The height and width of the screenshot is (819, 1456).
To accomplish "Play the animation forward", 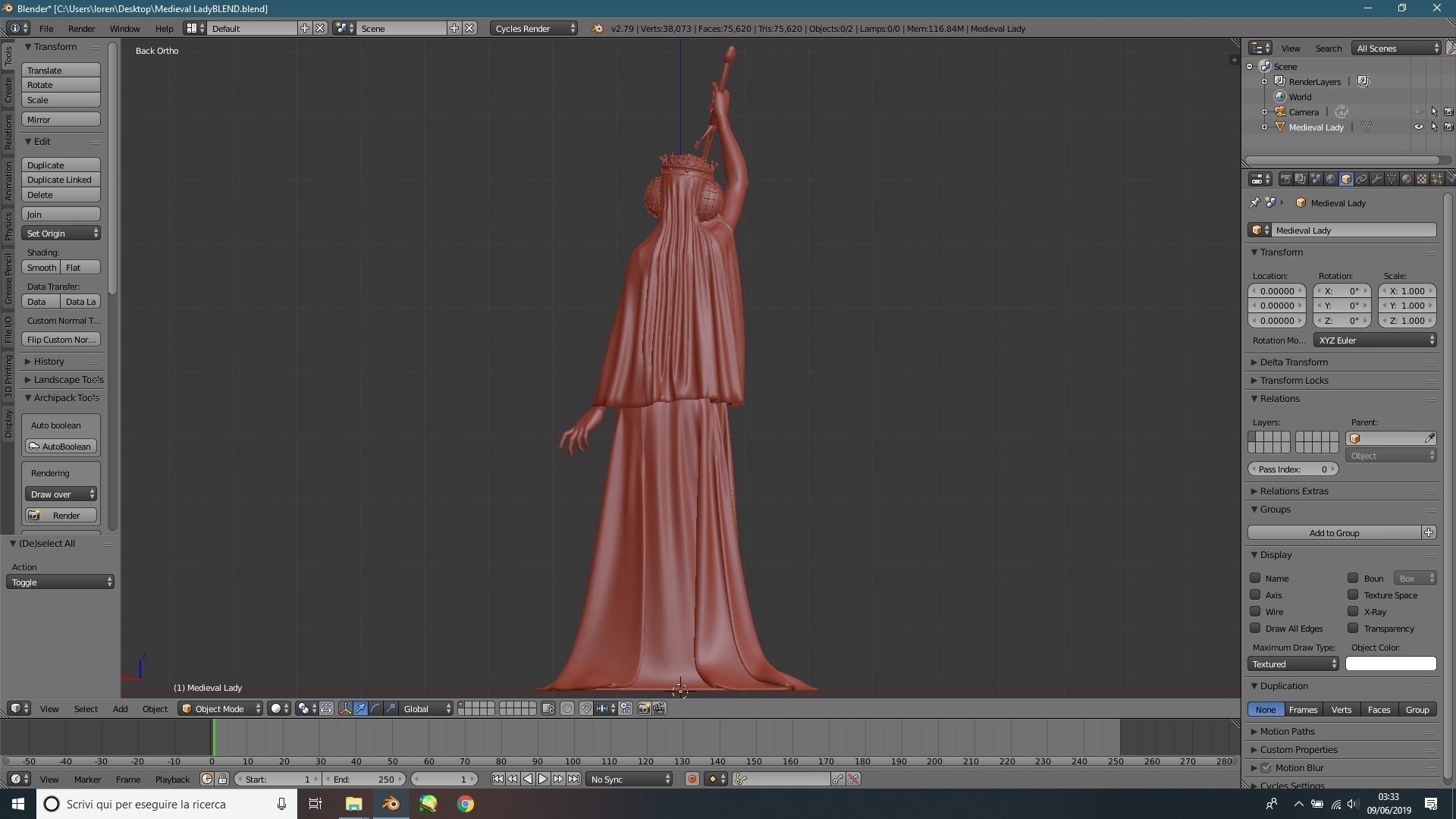I will 543,779.
